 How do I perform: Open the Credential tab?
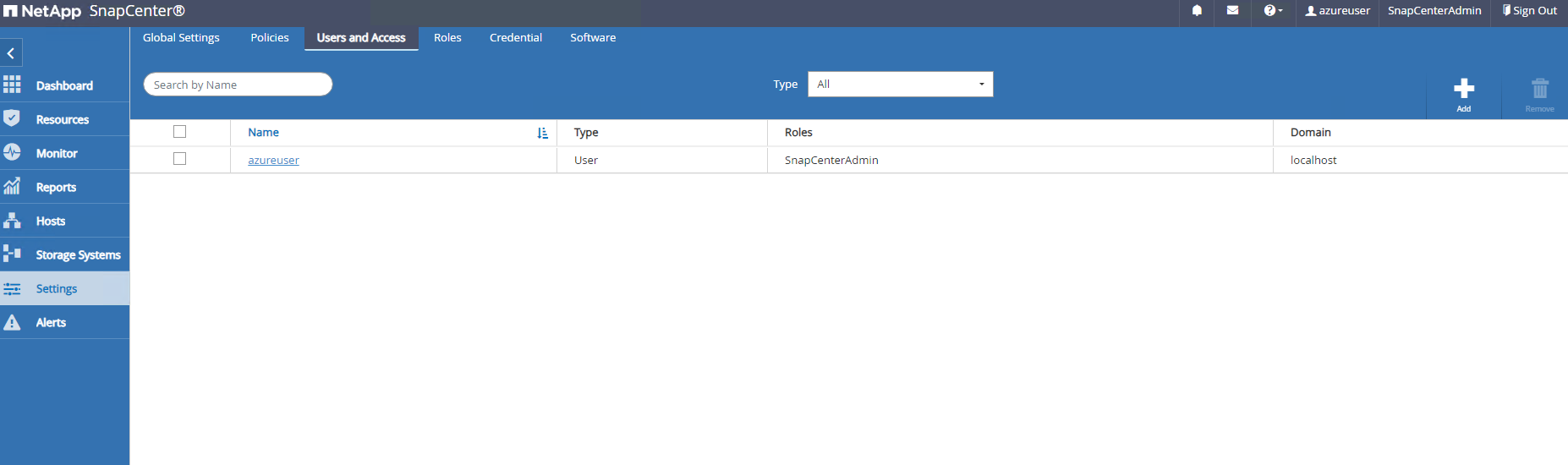click(516, 38)
